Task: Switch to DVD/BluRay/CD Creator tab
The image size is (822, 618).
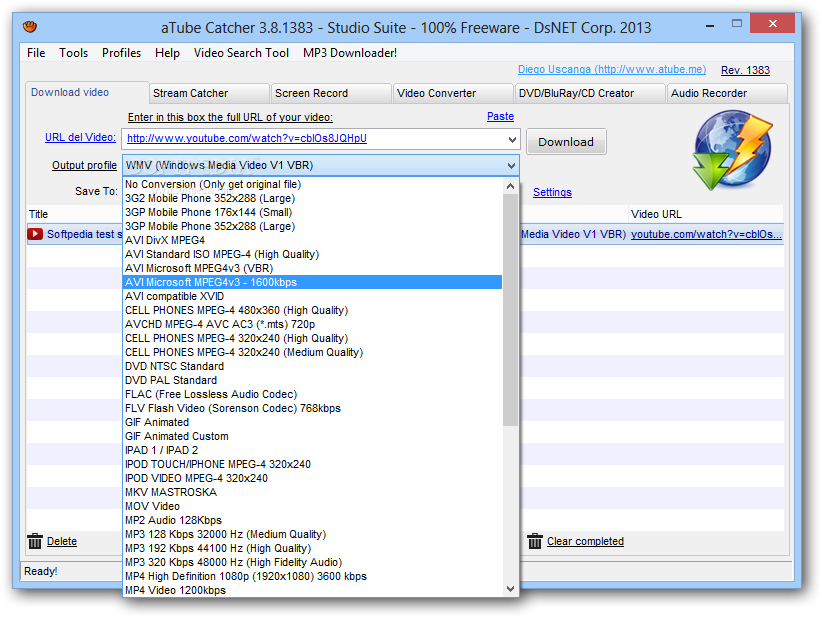Action: [590, 93]
